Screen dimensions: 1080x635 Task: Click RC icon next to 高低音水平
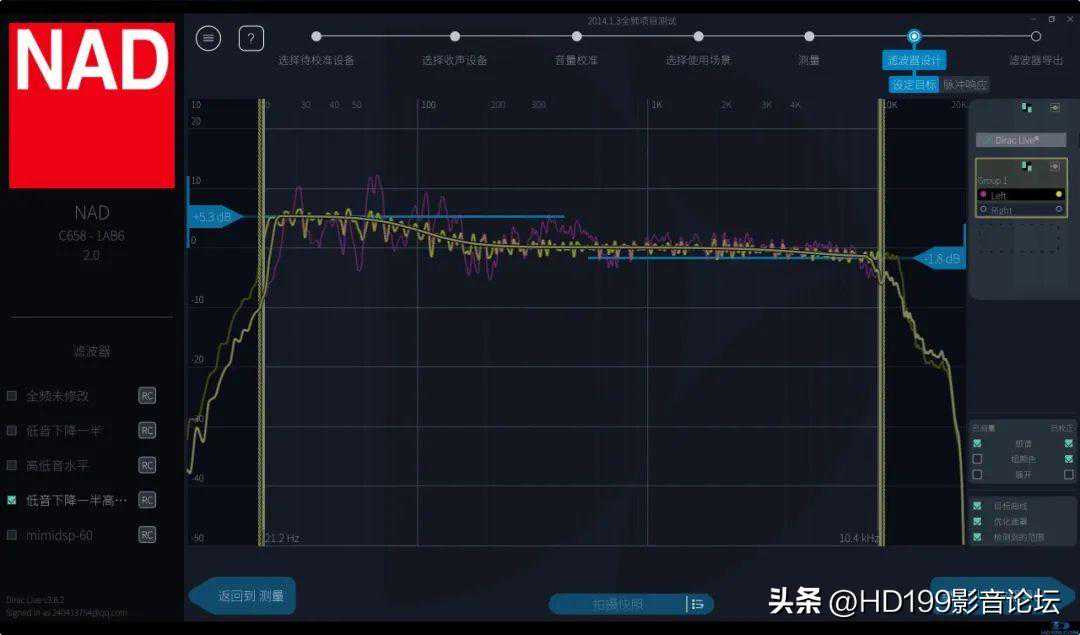pos(147,465)
